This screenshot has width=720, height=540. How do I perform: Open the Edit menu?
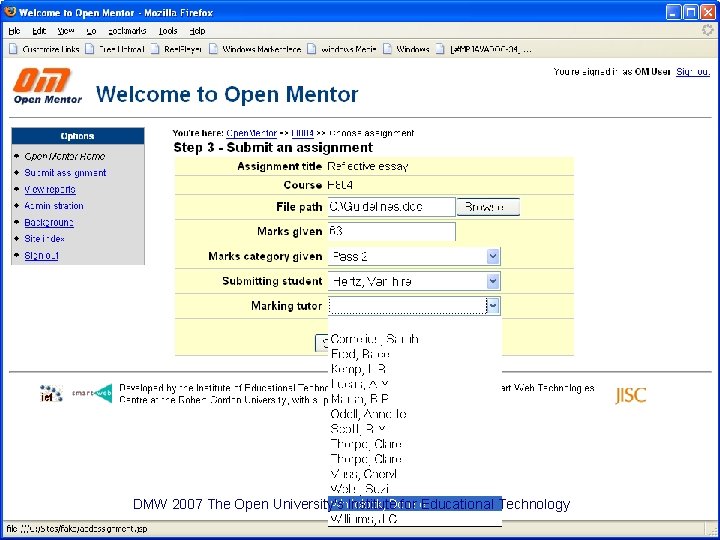39,31
